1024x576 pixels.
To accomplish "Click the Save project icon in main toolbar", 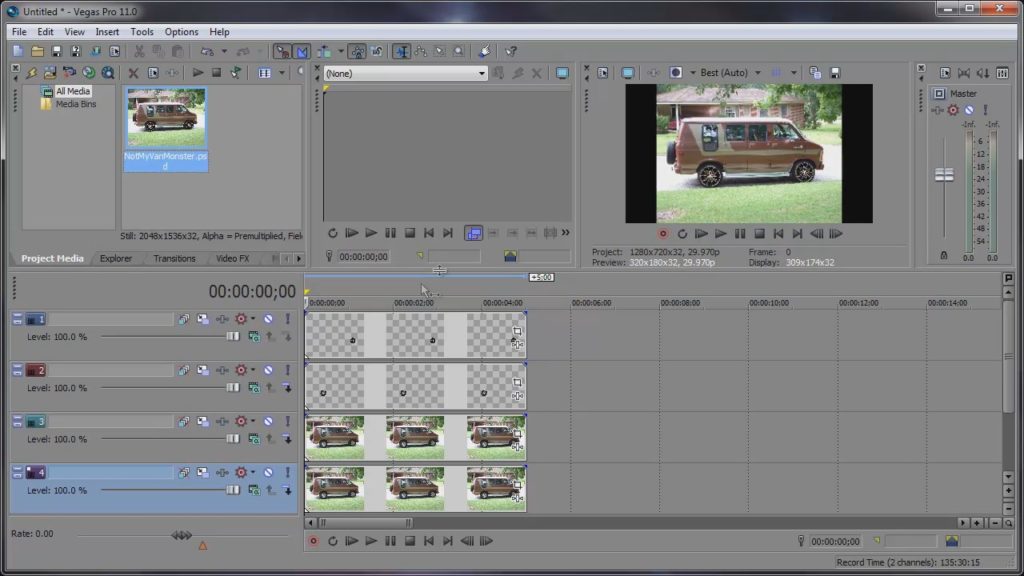I will pyautogui.click(x=56, y=51).
